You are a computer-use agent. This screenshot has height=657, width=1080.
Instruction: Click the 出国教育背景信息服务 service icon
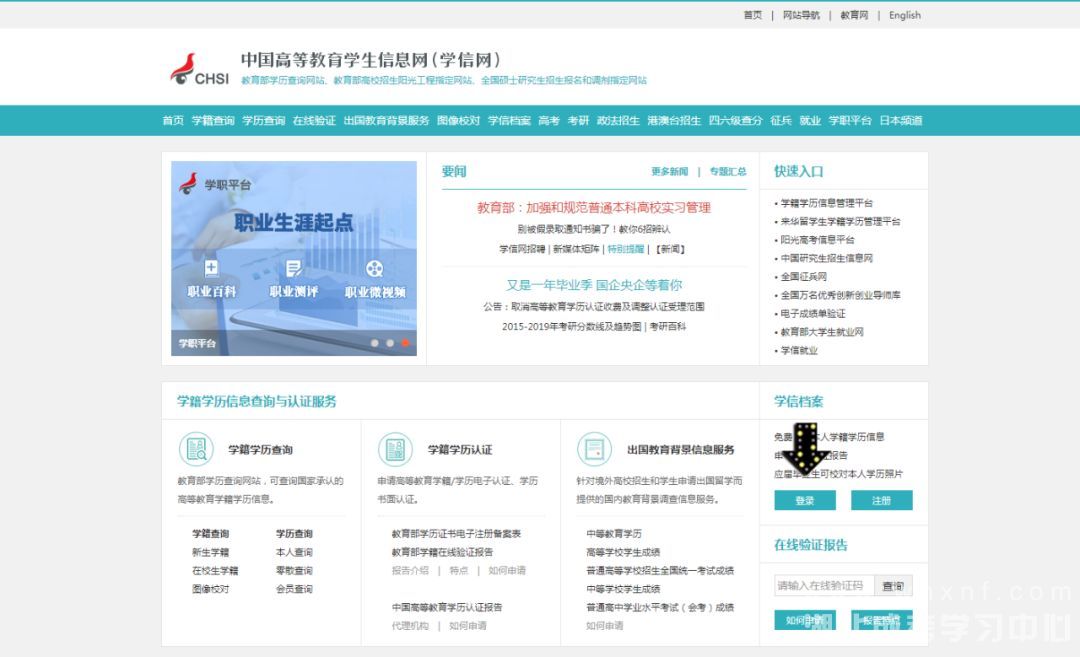tap(595, 449)
